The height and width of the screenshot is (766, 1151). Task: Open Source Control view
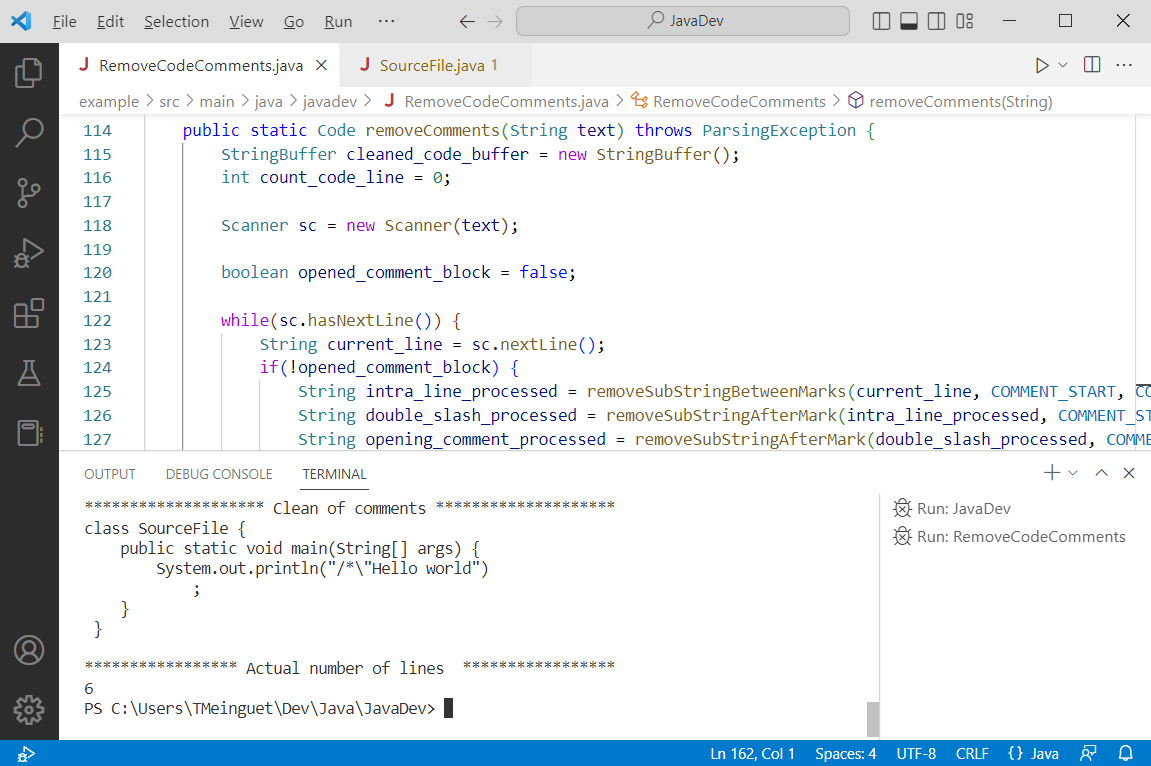point(29,192)
